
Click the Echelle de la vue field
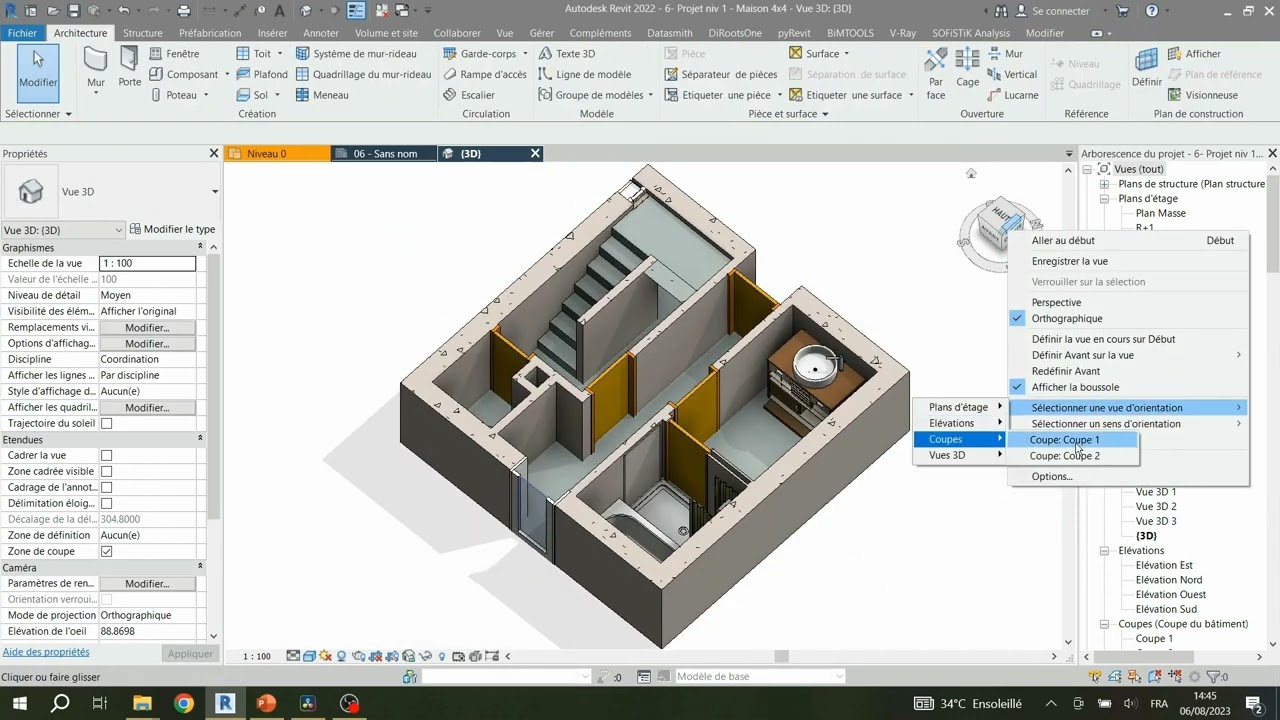tap(147, 263)
